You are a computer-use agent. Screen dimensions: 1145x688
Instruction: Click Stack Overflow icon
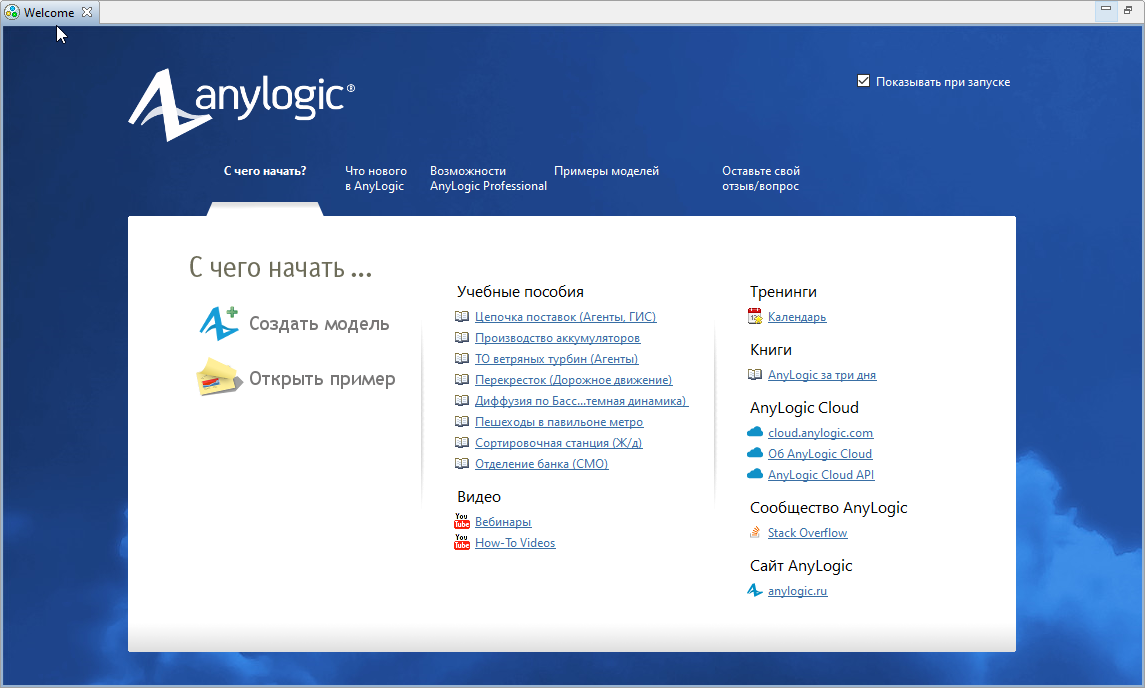[754, 532]
